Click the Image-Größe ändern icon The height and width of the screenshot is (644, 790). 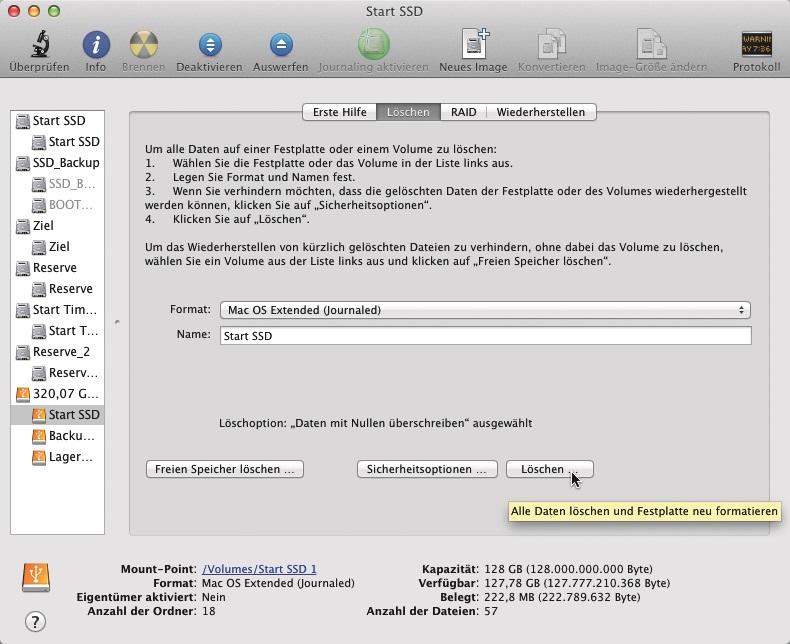(651, 44)
